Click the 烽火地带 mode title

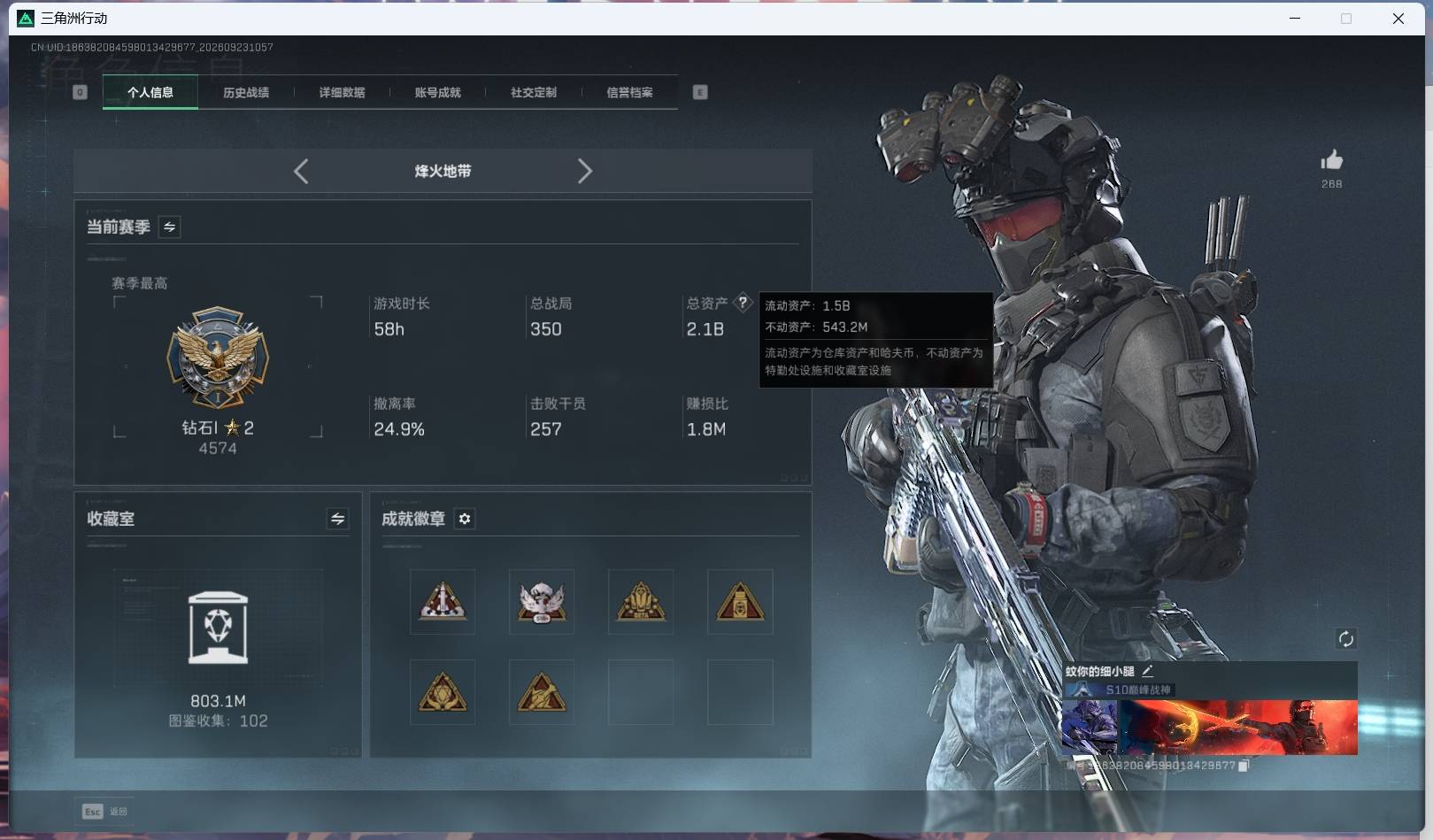tap(443, 171)
